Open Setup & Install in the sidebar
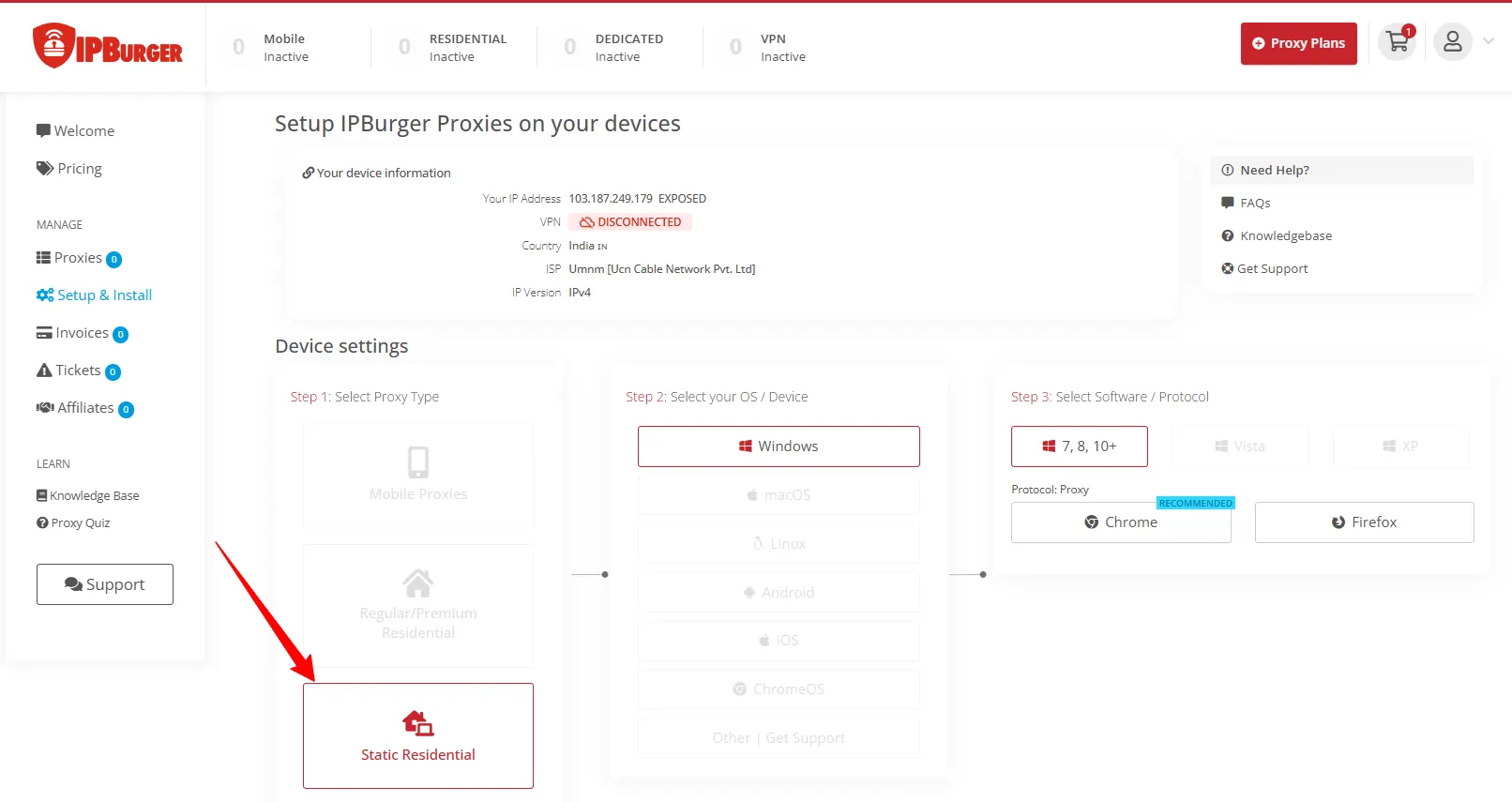 (x=94, y=295)
